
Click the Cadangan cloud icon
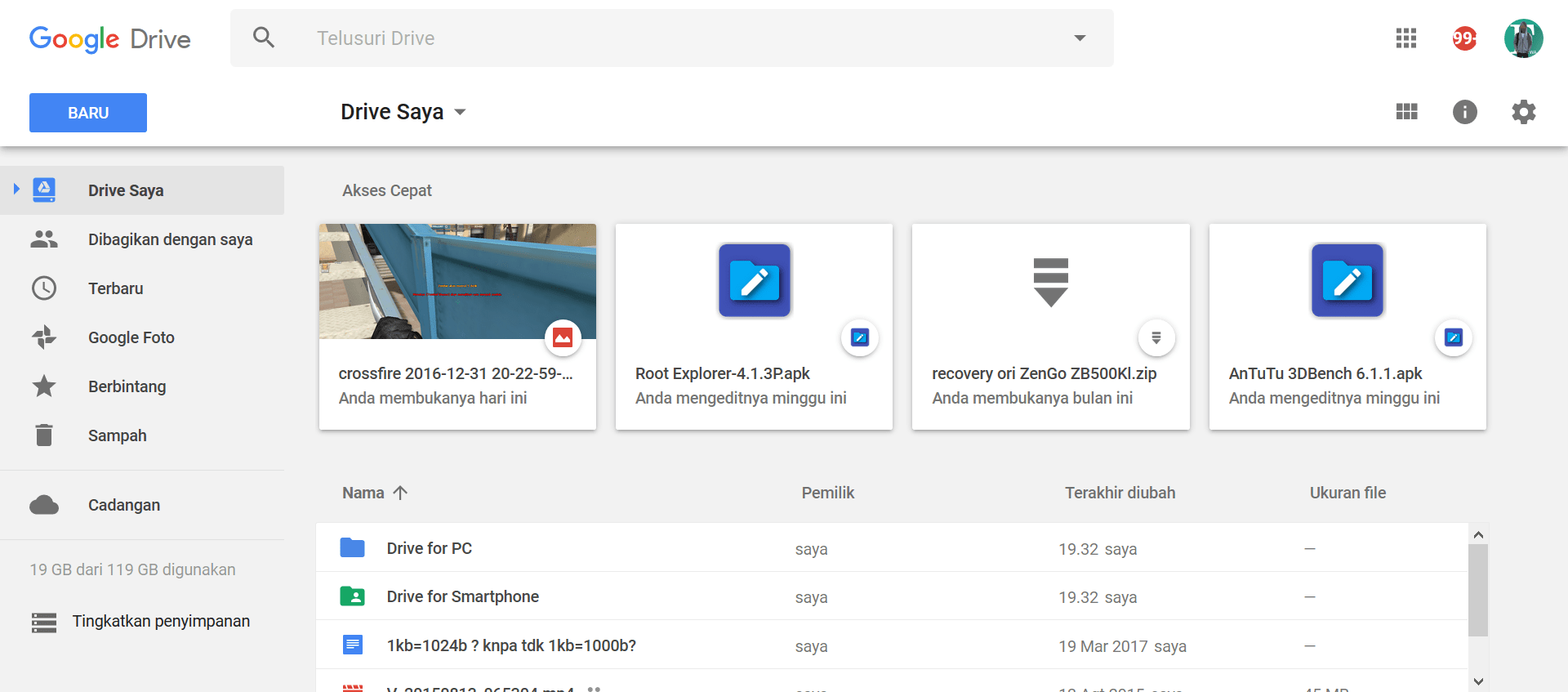44,505
